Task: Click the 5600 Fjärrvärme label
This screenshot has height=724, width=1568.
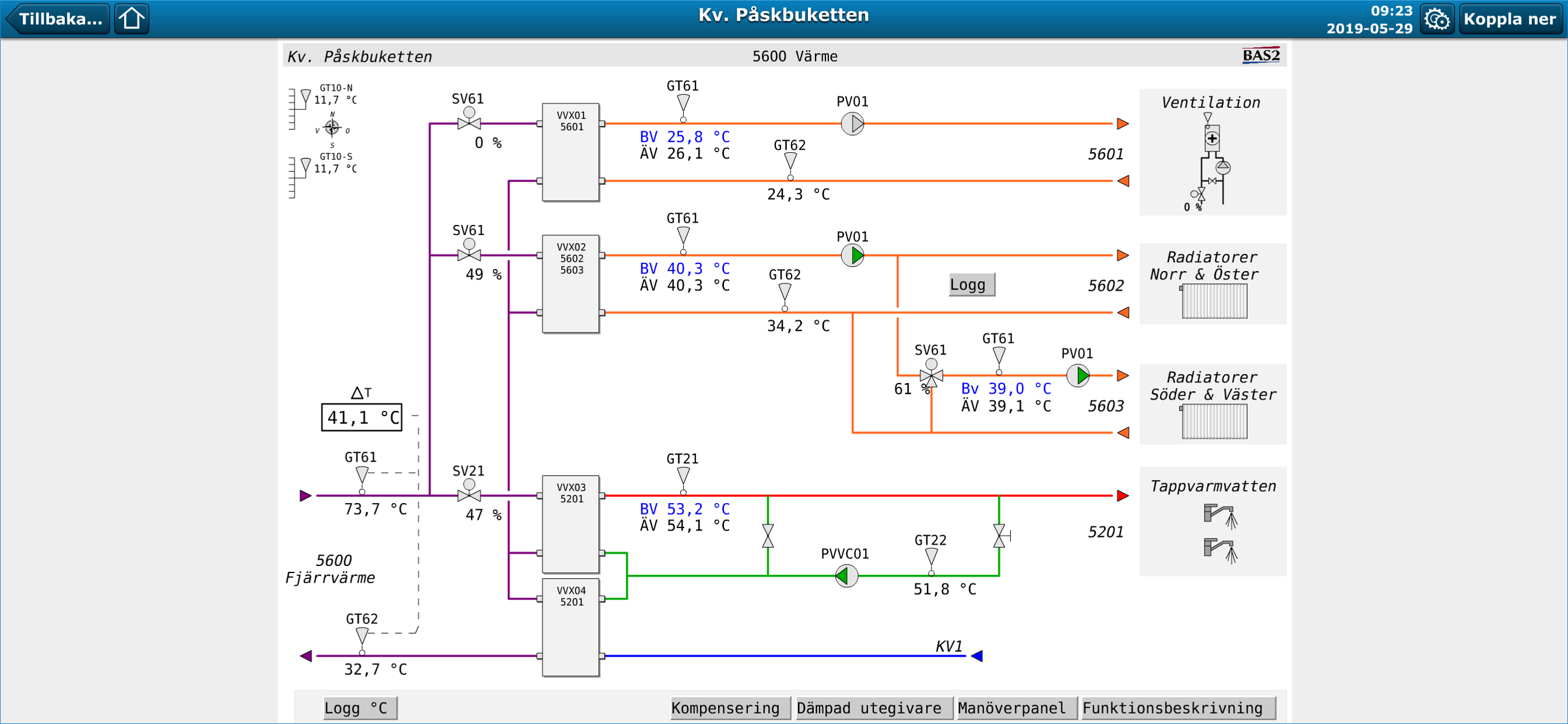Action: [331, 569]
